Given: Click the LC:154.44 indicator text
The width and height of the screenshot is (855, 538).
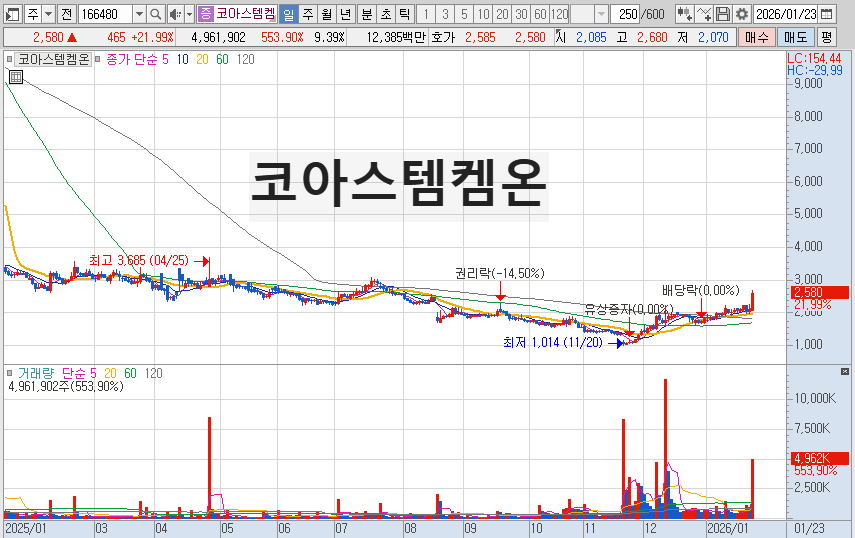Looking at the screenshot, I should click(x=814, y=58).
